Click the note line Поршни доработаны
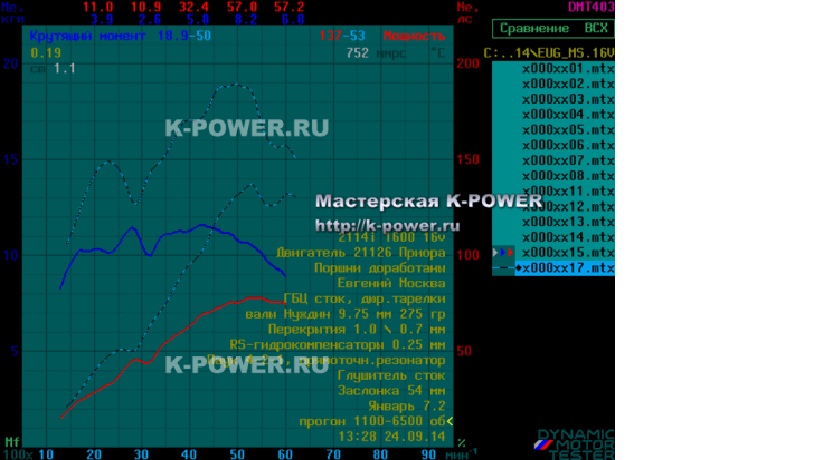819x460 pixels. (x=380, y=268)
